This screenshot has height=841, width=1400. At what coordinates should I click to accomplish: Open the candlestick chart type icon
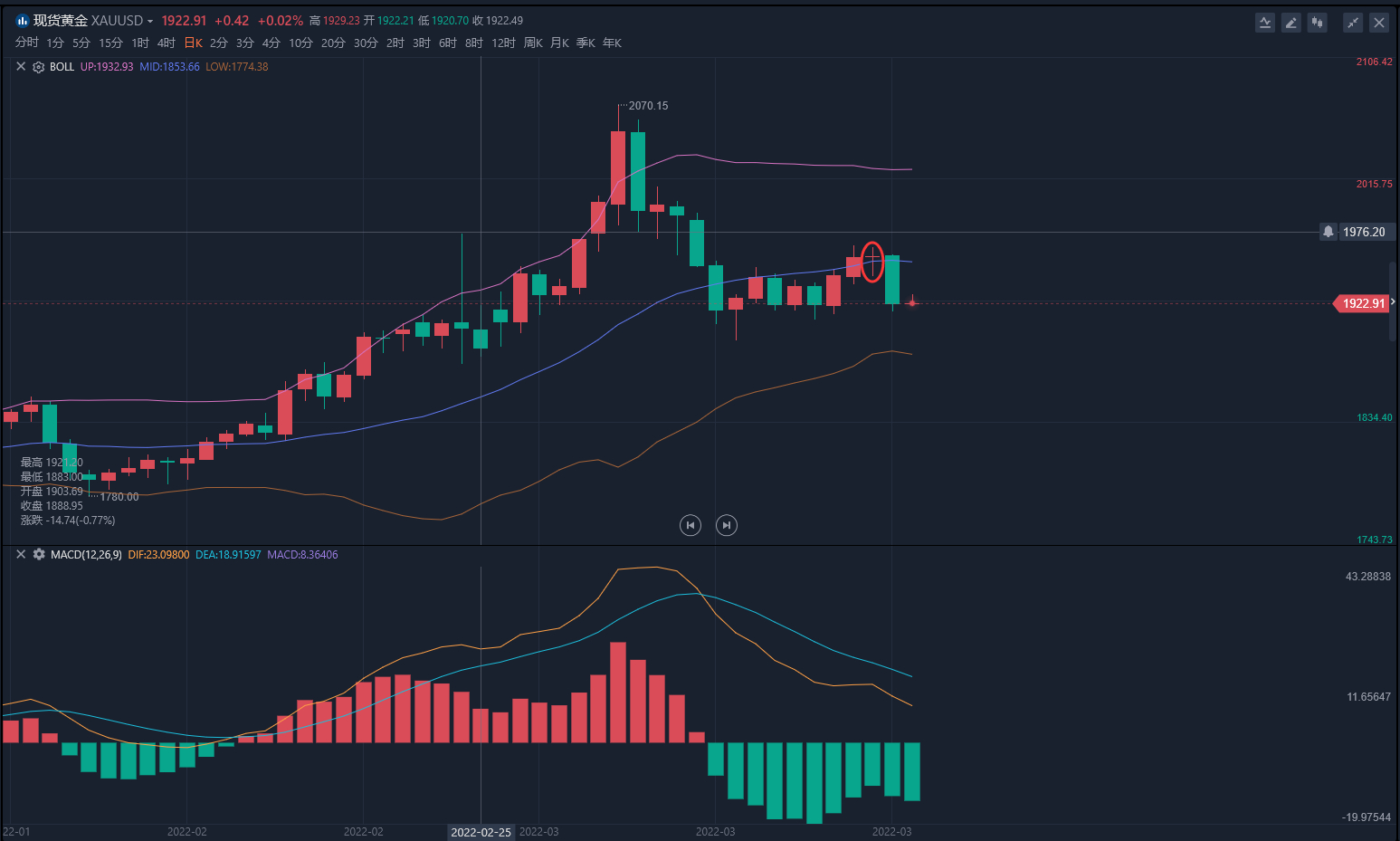point(1318,23)
